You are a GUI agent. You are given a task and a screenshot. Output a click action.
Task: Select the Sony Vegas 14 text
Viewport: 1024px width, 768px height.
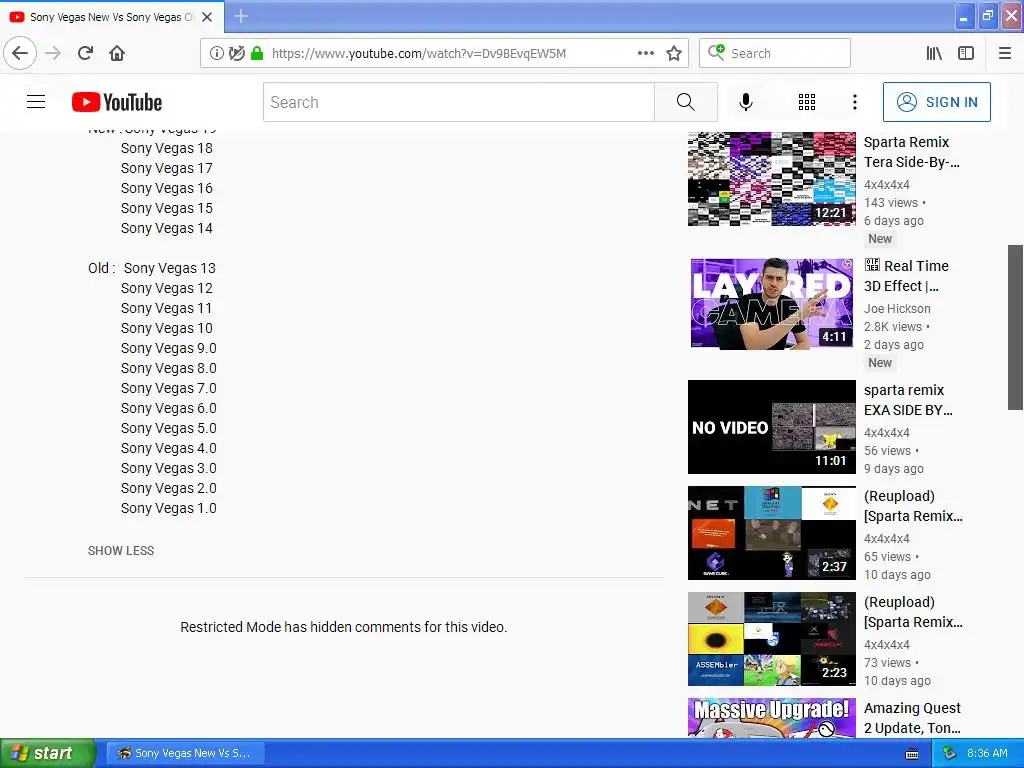(x=167, y=228)
